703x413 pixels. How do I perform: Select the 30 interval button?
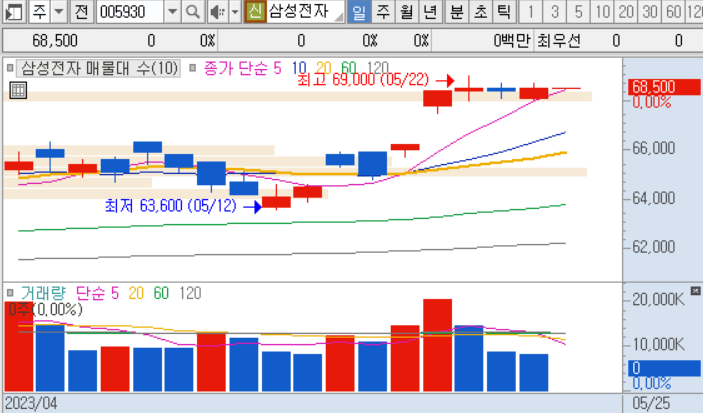tap(650, 12)
